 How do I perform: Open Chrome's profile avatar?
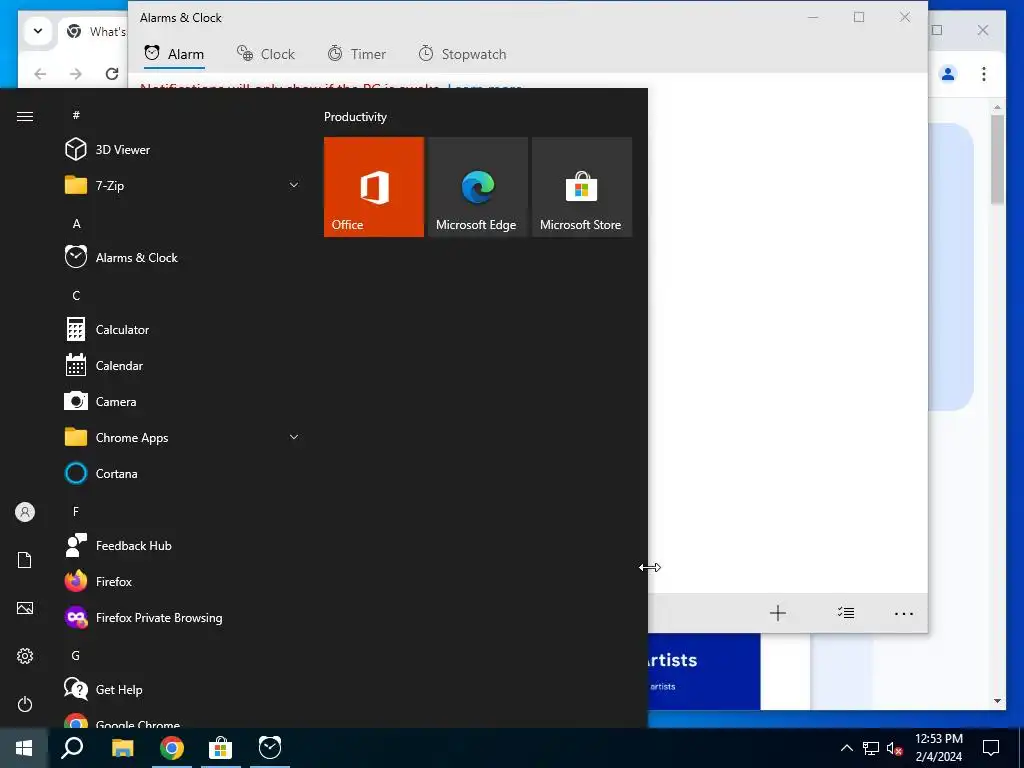coord(948,74)
